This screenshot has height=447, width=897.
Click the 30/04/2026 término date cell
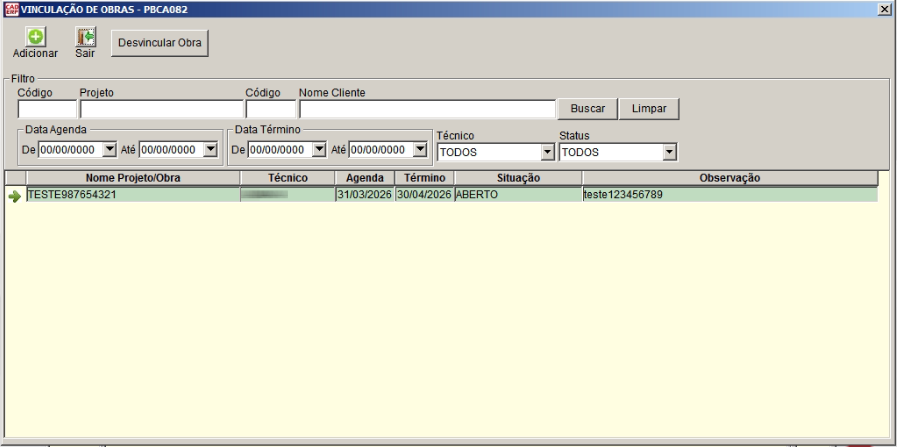[x=424, y=195]
